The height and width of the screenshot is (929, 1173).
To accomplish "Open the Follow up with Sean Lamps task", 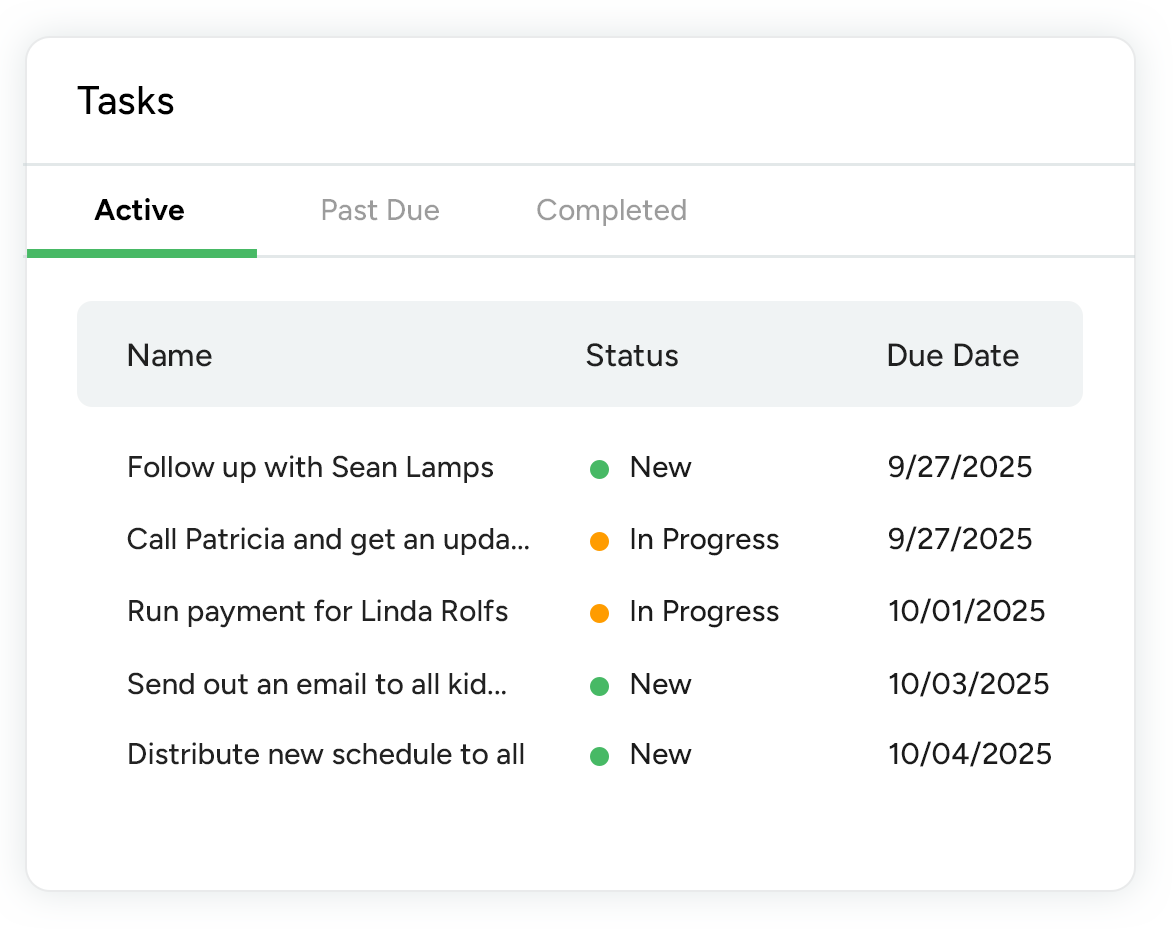I will point(310,467).
